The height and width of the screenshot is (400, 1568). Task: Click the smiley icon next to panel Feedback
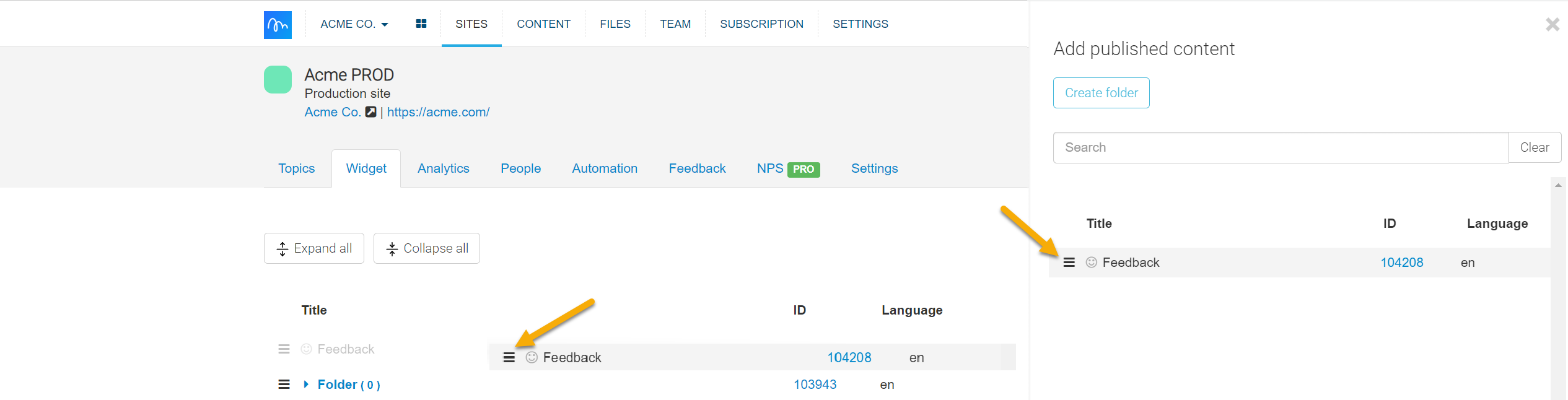[x=1091, y=263]
